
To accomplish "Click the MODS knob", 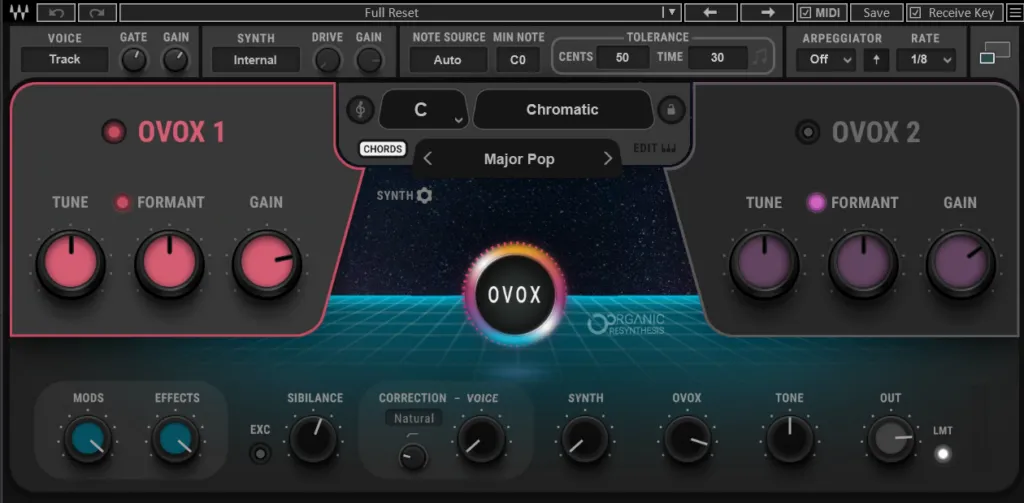I will [88, 440].
